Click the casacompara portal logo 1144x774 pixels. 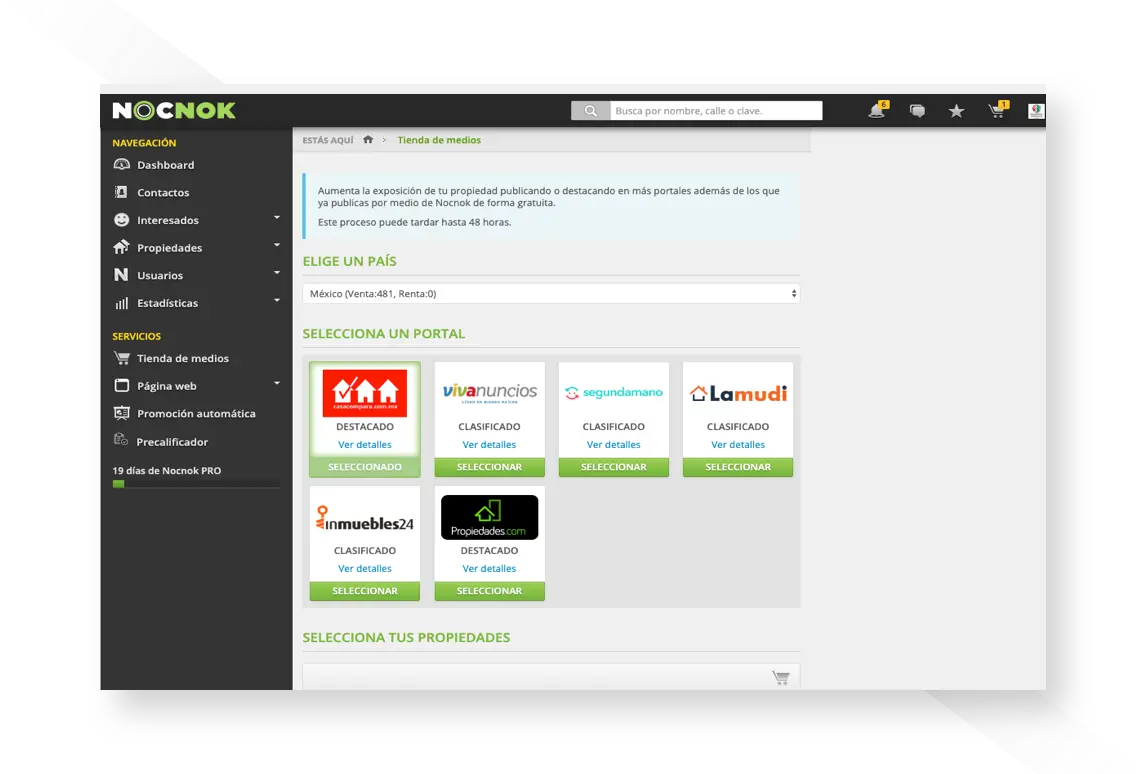click(365, 392)
